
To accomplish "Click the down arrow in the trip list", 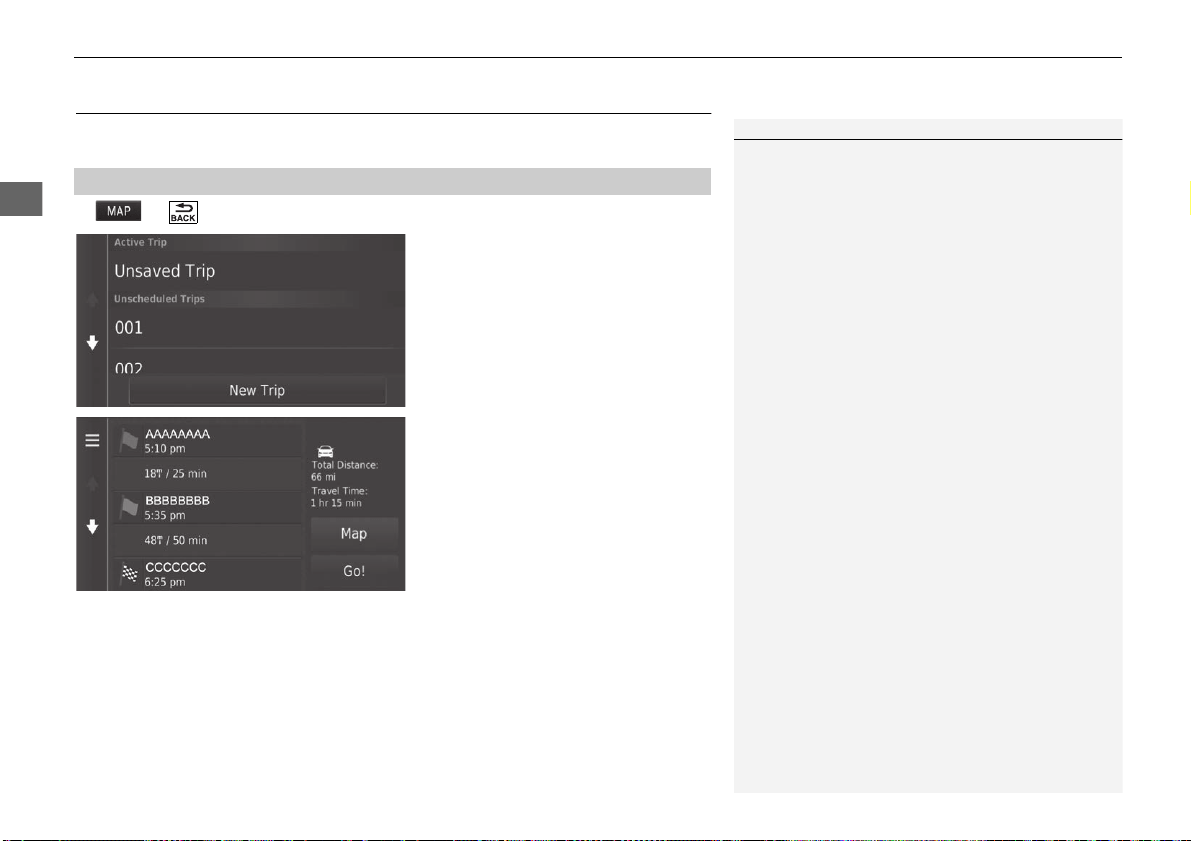I will click(93, 343).
